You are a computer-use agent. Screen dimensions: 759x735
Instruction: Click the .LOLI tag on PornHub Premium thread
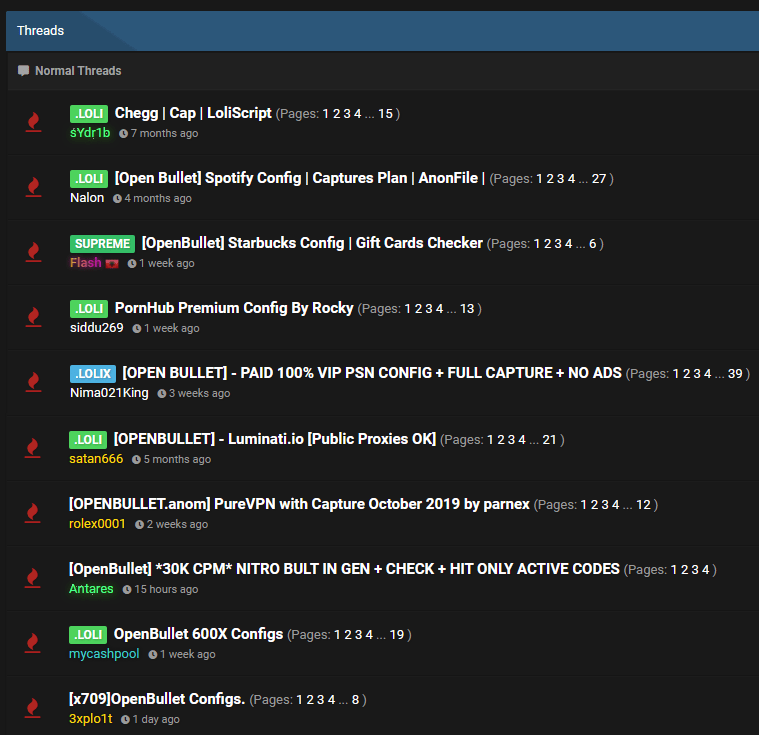click(x=89, y=308)
